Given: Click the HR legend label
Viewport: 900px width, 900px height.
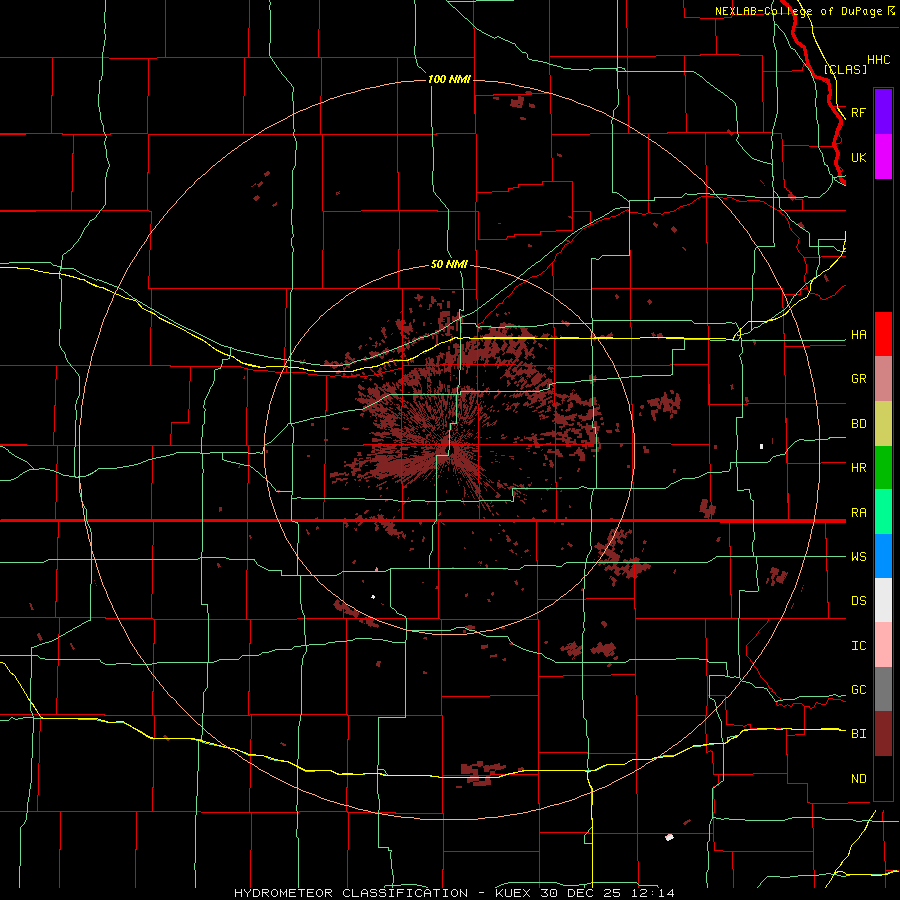Looking at the screenshot, I should pos(858,468).
